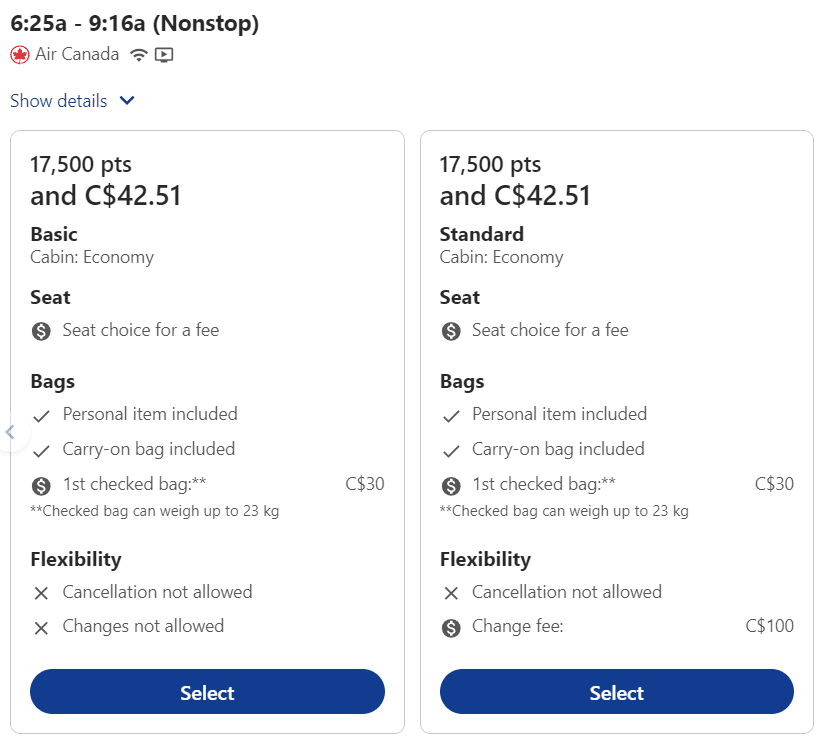Image resolution: width=822 pixels, height=743 pixels.
Task: Select the Basic economy fare
Action: (207, 692)
